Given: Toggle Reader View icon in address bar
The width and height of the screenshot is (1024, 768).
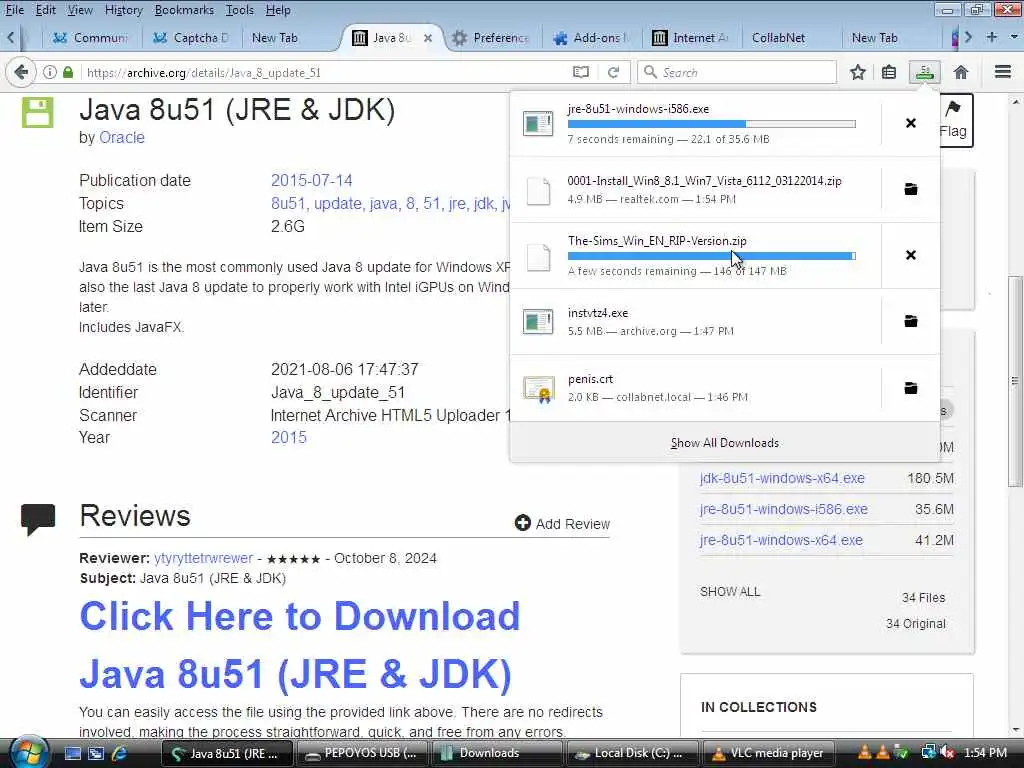Looking at the screenshot, I should (581, 72).
